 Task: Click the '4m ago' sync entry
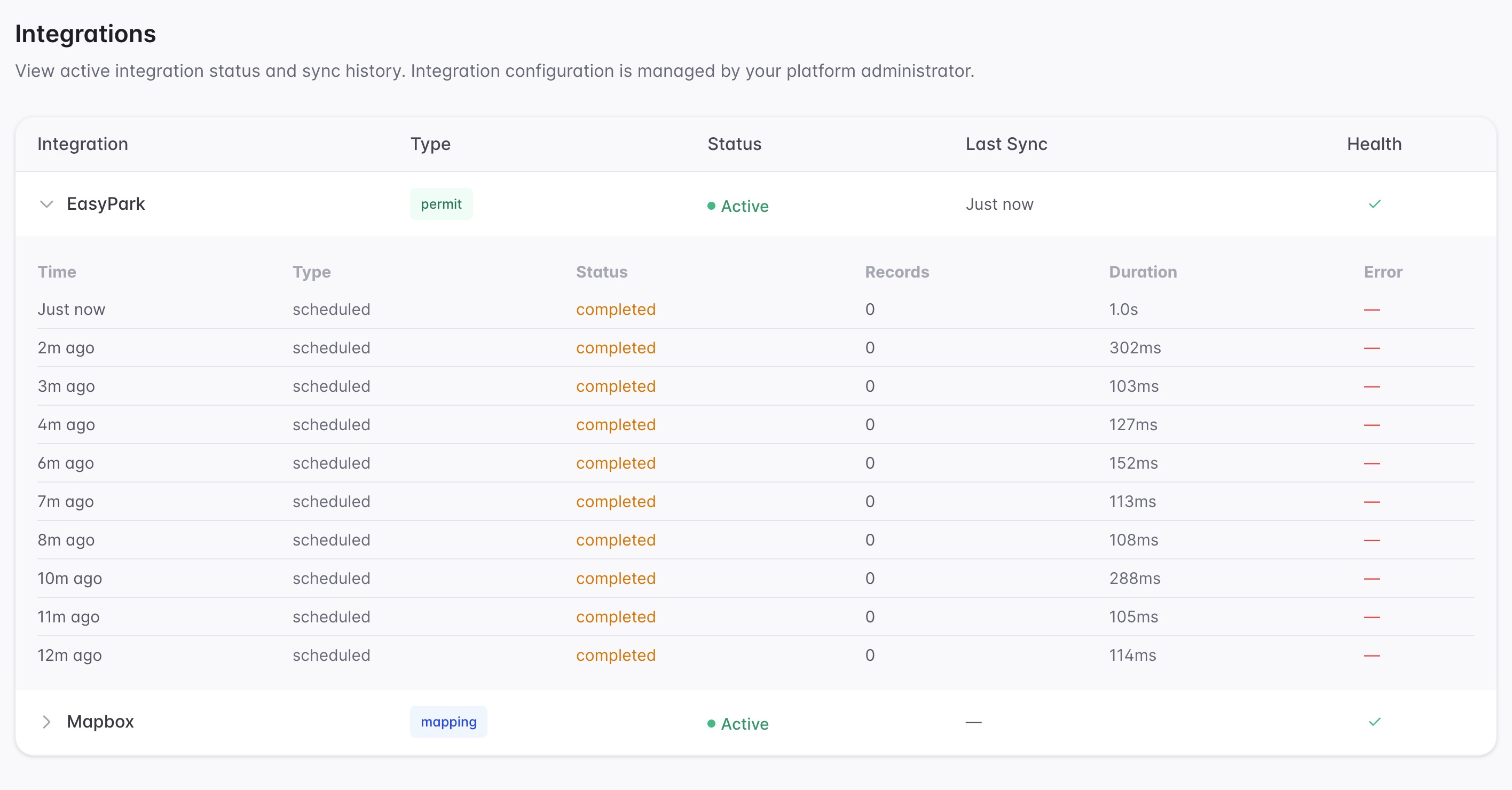pyautogui.click(x=66, y=425)
